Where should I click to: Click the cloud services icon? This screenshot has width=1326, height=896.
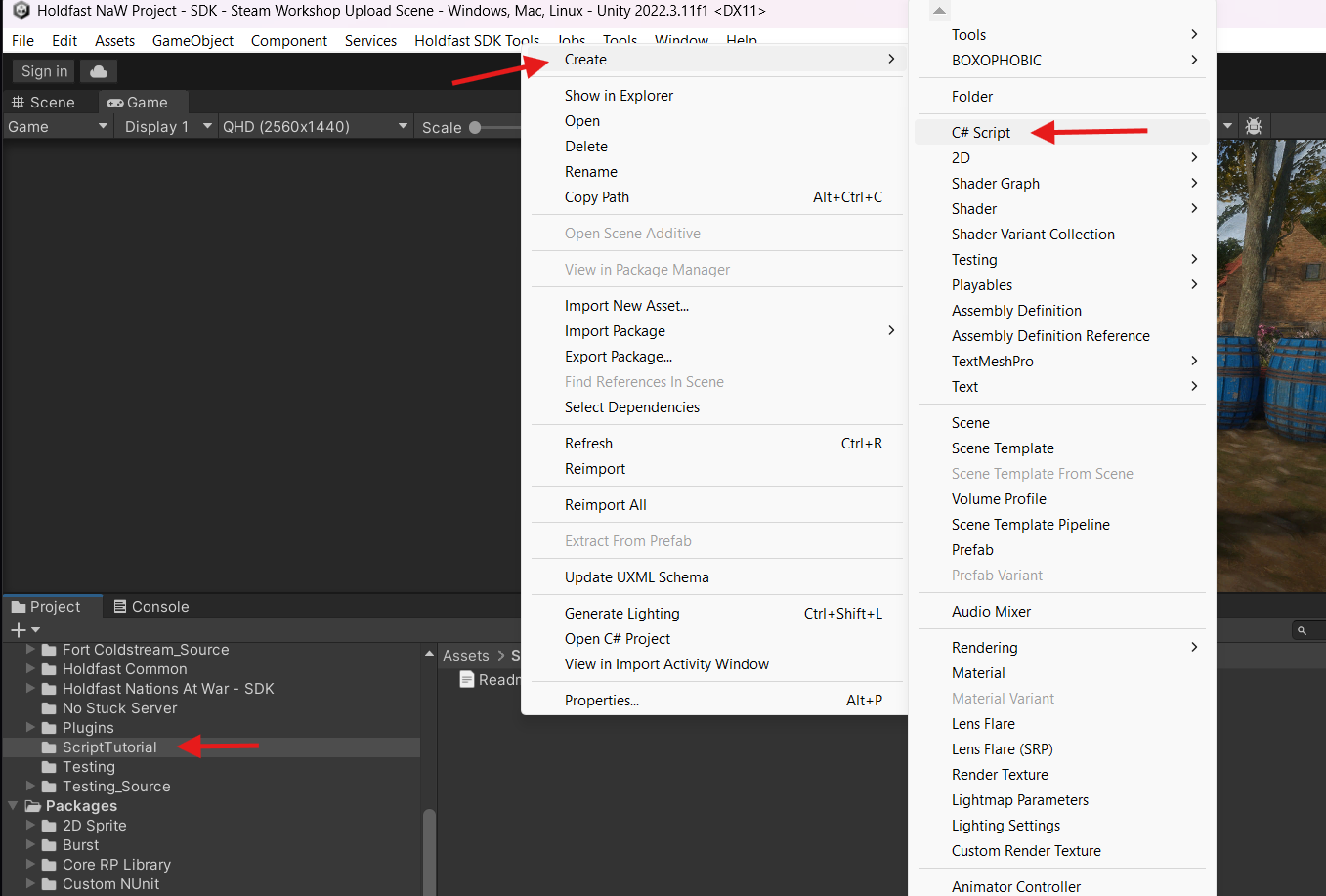pos(99,71)
